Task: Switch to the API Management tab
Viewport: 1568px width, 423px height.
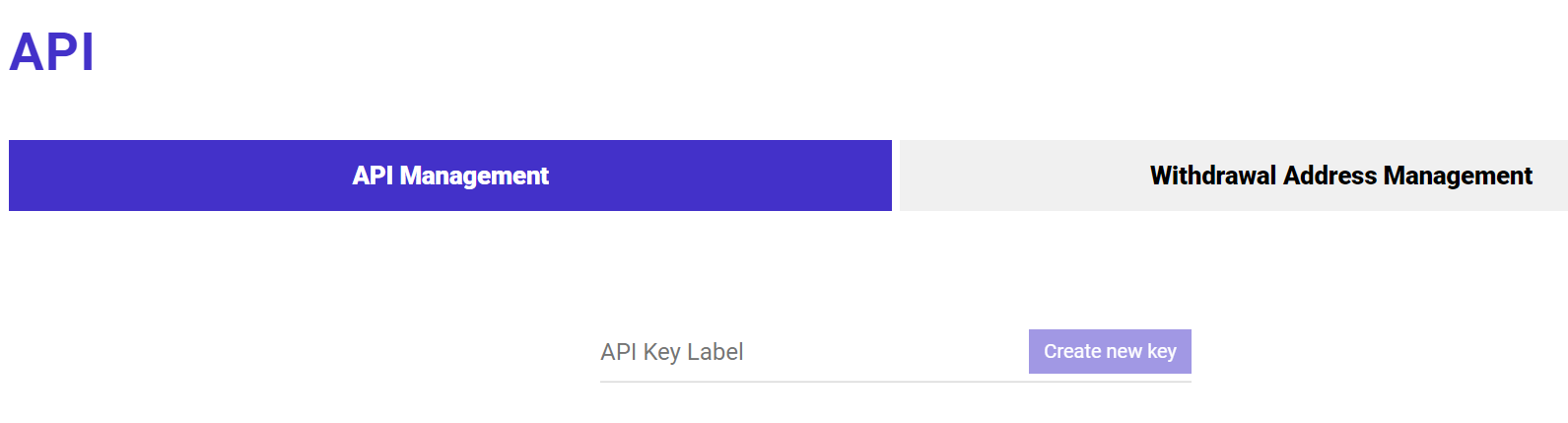Action: pos(450,176)
